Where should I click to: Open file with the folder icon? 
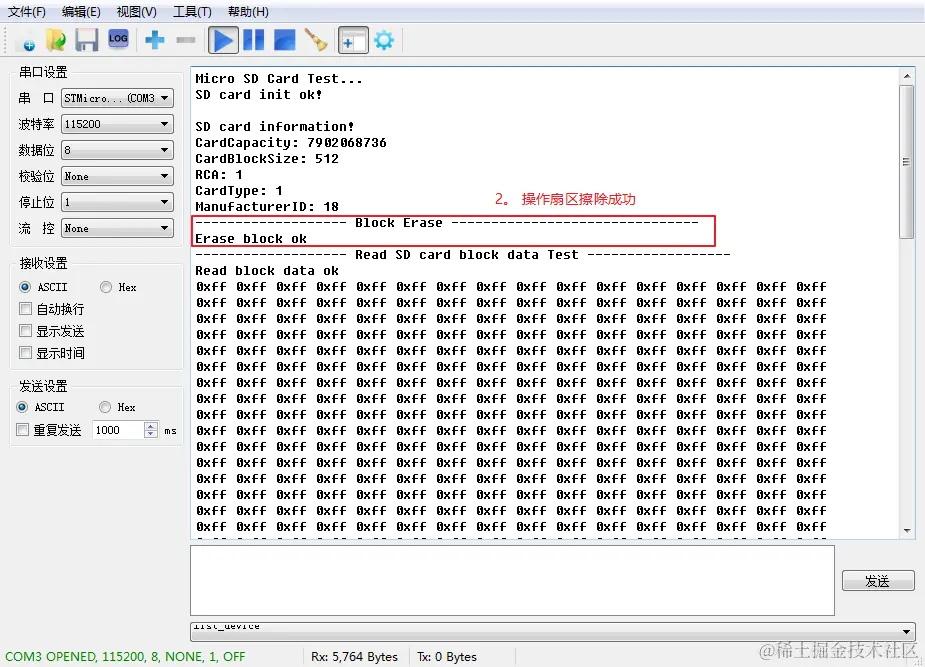(56, 41)
